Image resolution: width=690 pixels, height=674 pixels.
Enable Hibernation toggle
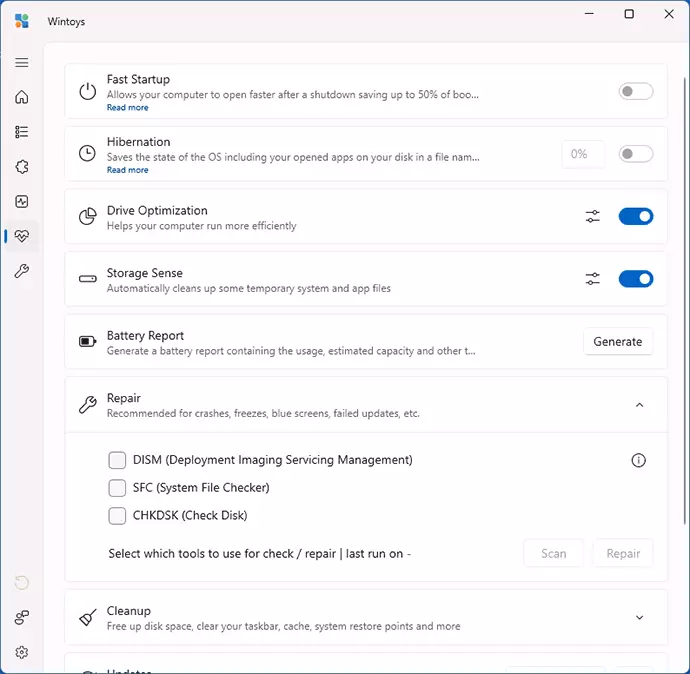click(636, 154)
